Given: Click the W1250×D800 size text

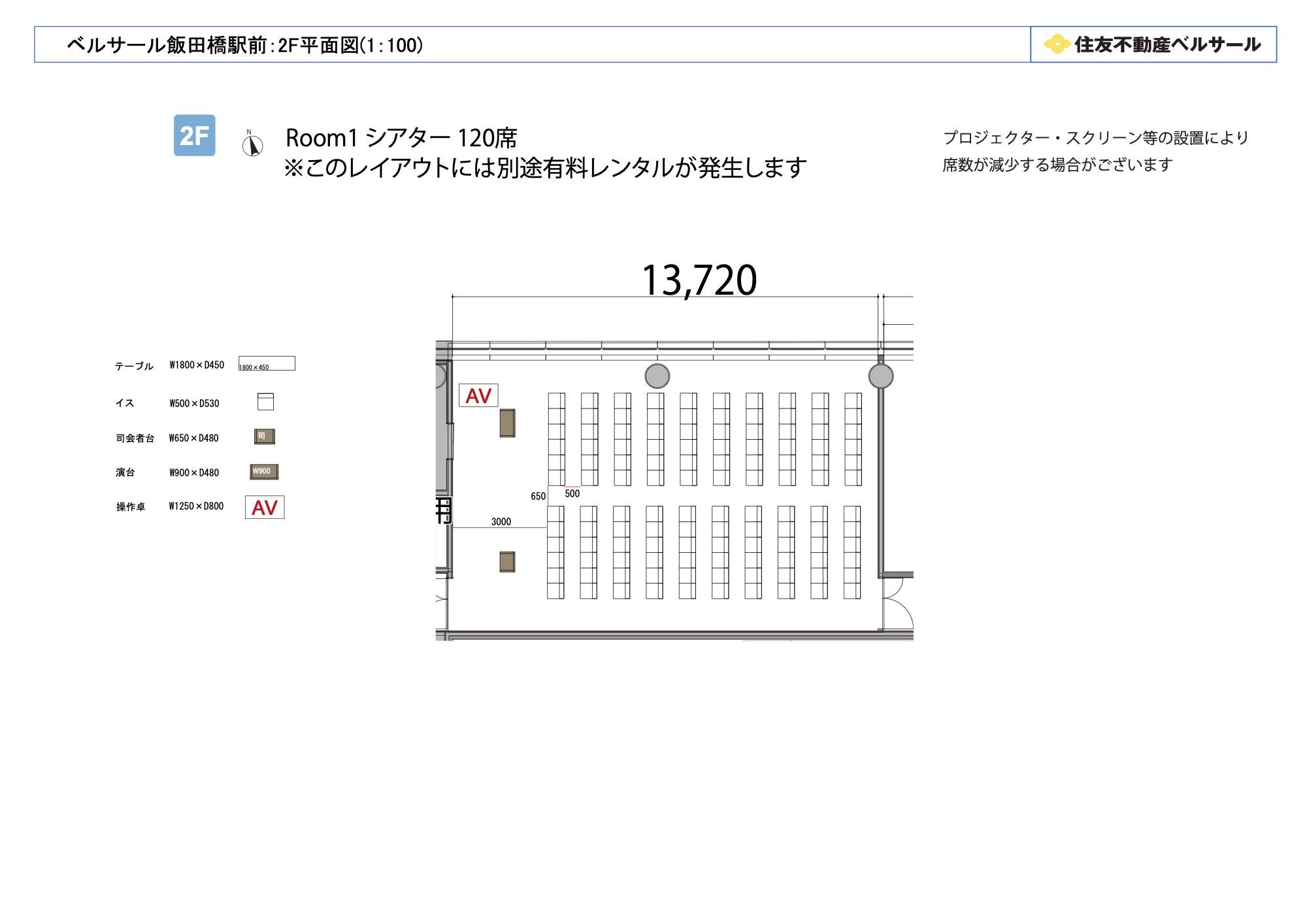Looking at the screenshot, I should click(x=196, y=506).
